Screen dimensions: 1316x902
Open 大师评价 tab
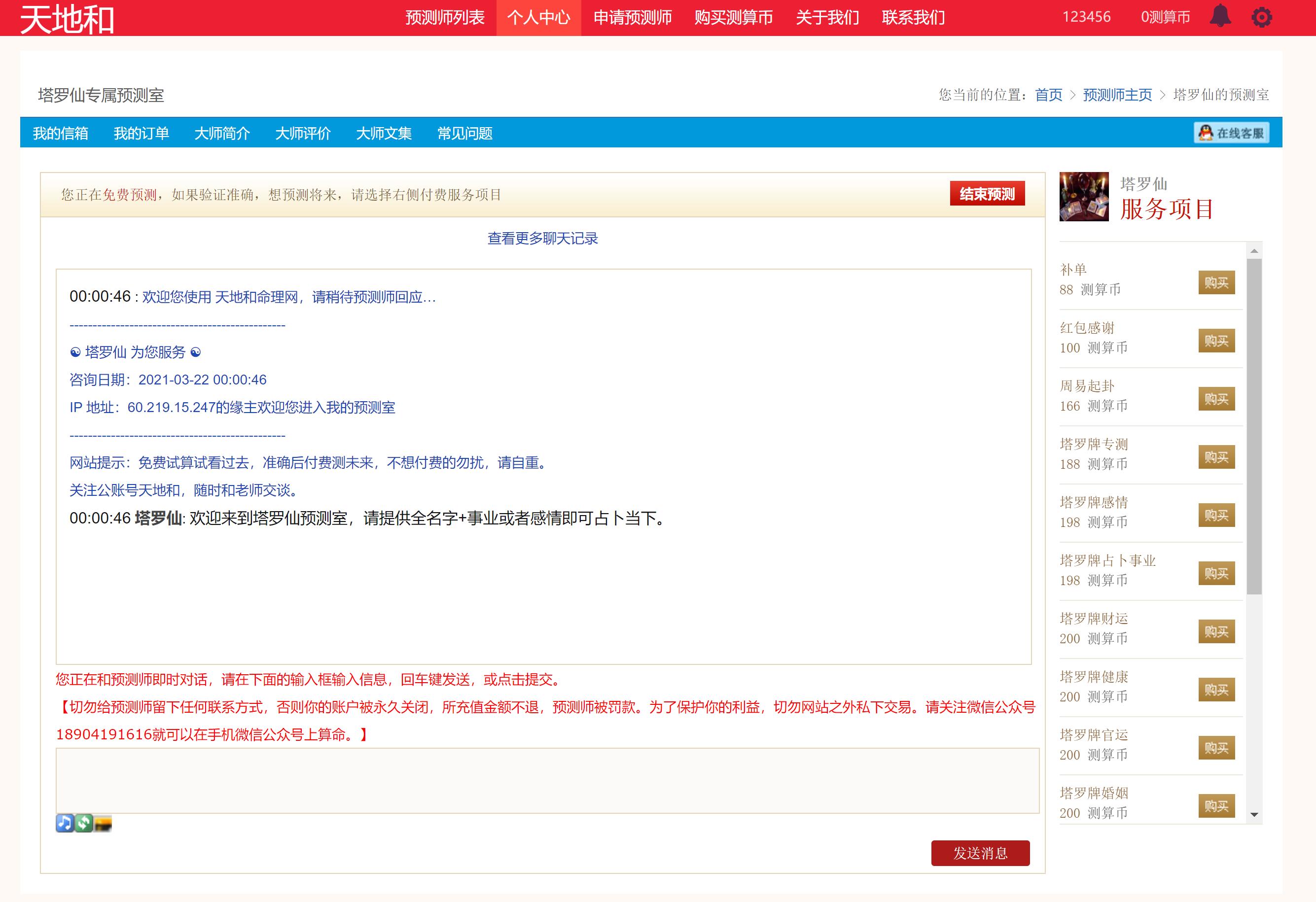pyautogui.click(x=303, y=133)
